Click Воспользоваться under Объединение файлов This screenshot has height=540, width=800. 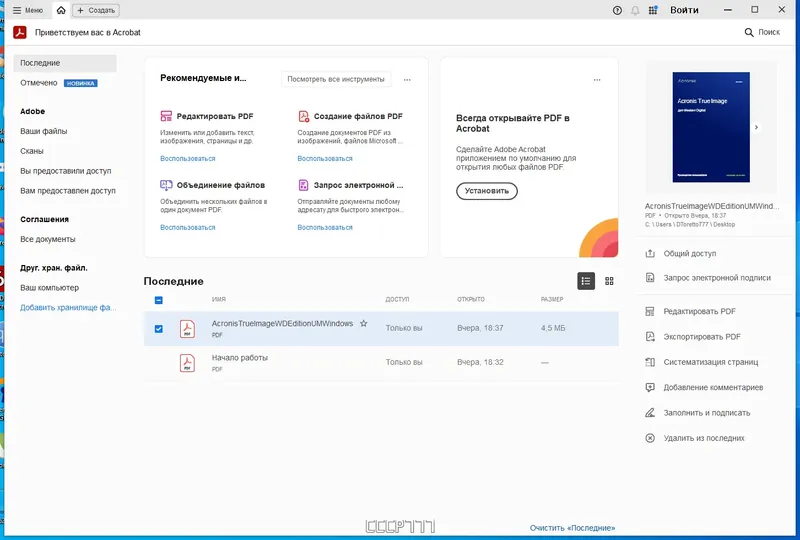(188, 228)
